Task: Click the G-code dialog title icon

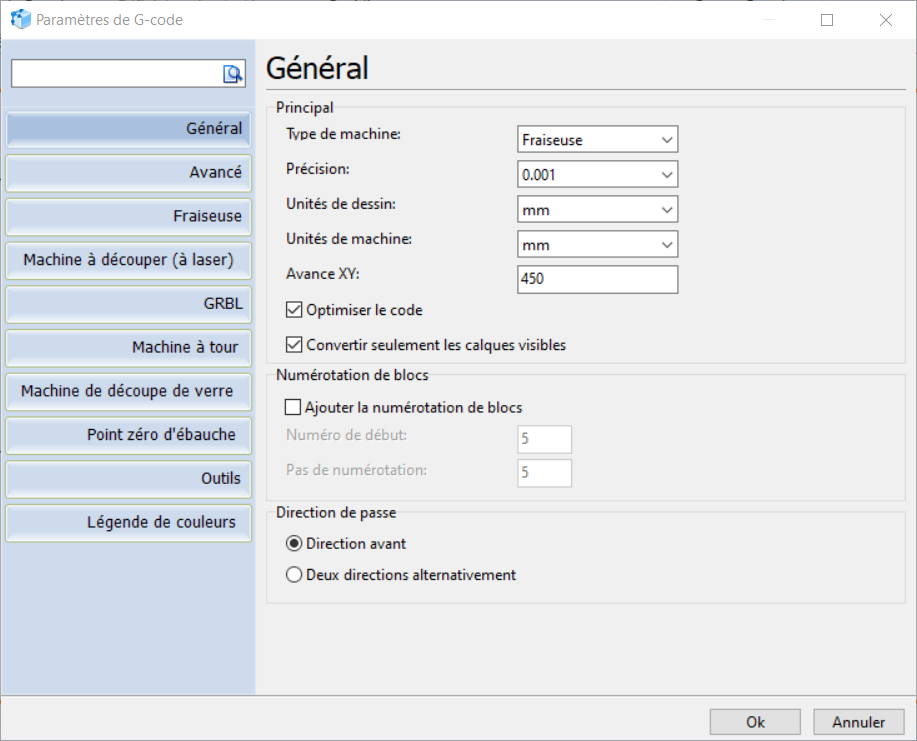Action: (20, 19)
